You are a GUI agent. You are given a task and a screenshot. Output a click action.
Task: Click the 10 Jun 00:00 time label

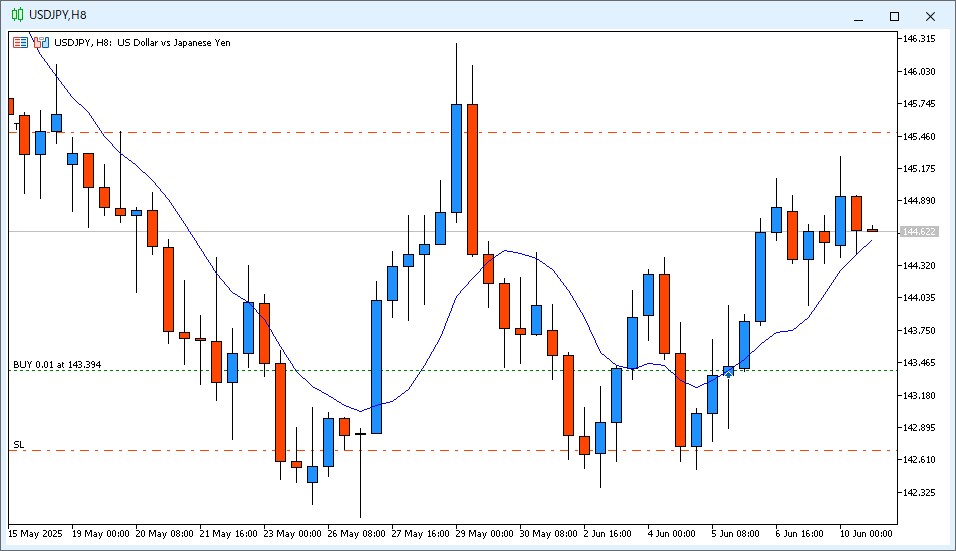[866, 534]
